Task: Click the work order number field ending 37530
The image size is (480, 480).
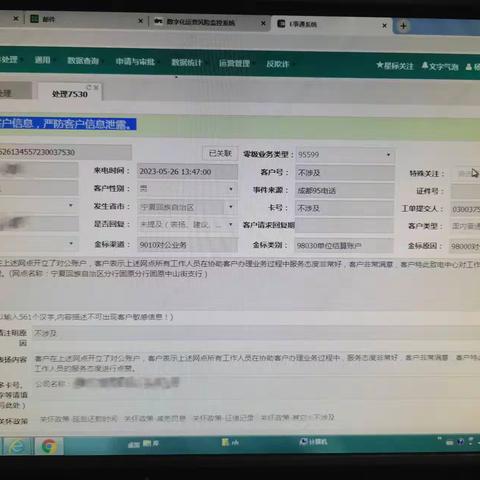Action: [x=66, y=152]
